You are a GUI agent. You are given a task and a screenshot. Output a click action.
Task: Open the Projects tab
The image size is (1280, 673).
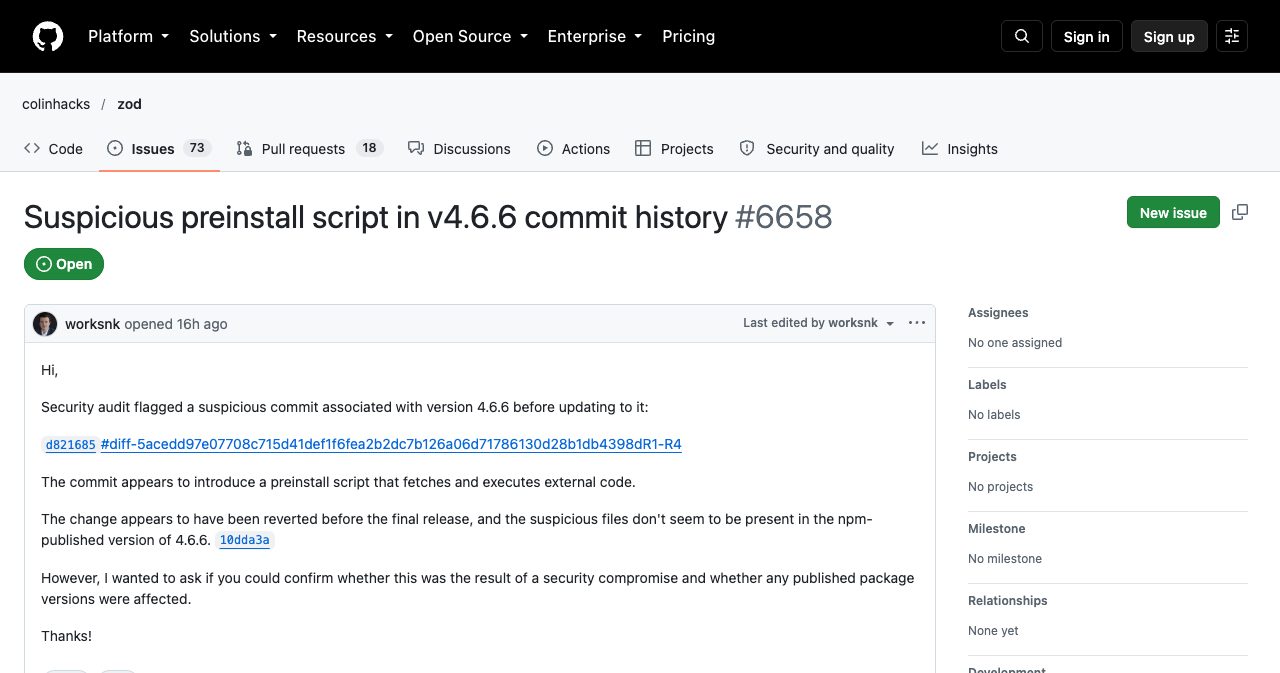[674, 148]
